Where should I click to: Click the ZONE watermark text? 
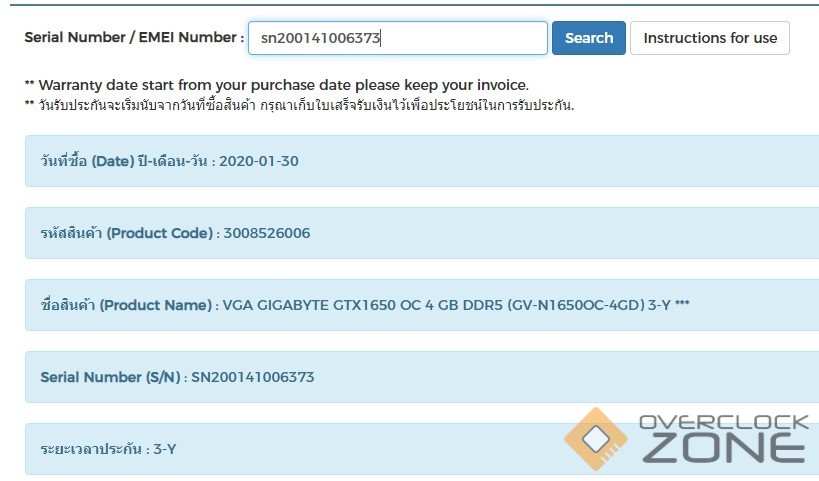pyautogui.click(x=723, y=449)
